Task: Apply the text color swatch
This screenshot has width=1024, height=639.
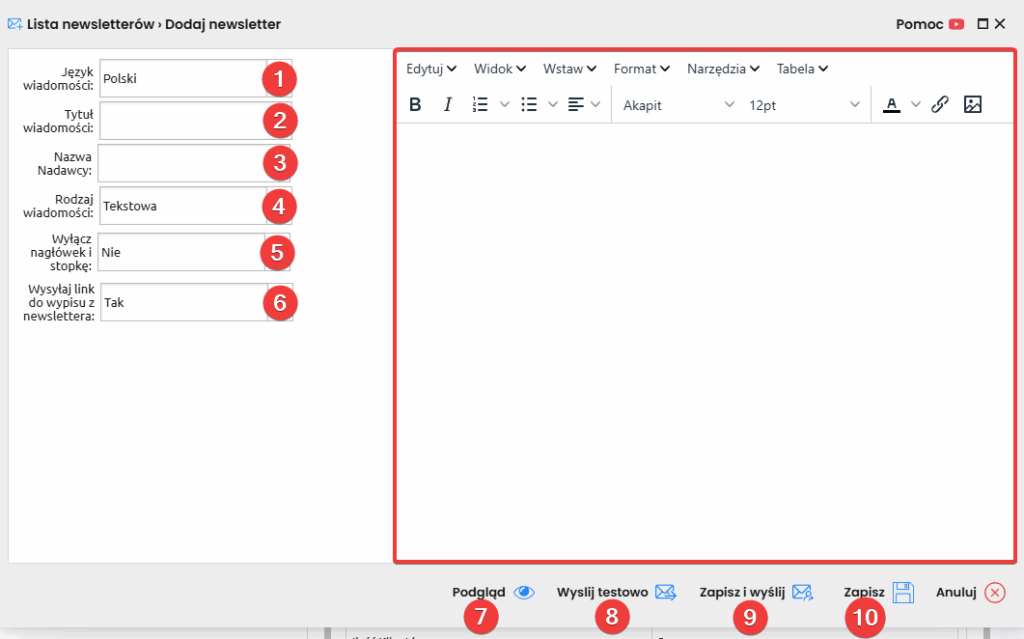Action: [891, 105]
